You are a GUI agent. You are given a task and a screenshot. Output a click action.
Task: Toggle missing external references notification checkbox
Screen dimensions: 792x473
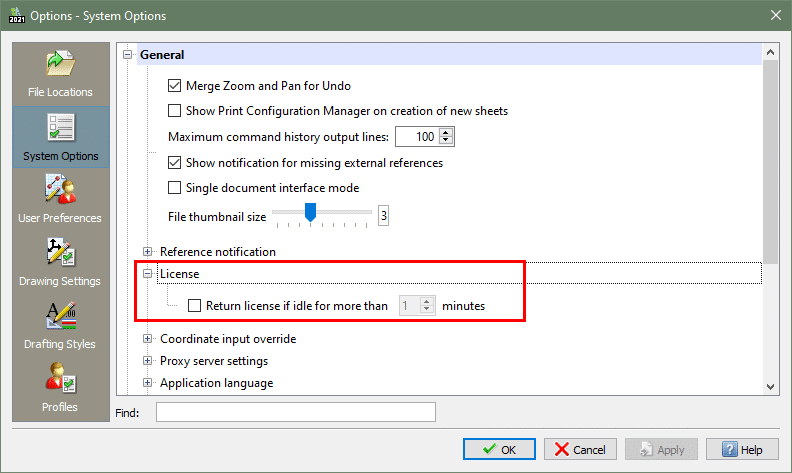coord(174,163)
